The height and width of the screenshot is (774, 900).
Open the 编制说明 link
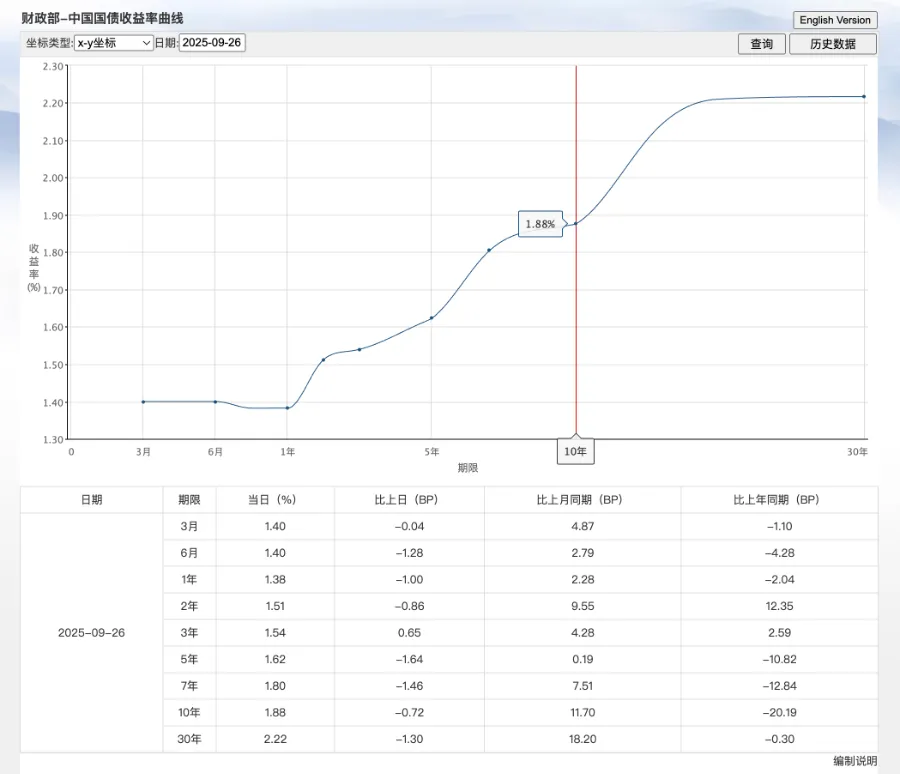pos(855,761)
